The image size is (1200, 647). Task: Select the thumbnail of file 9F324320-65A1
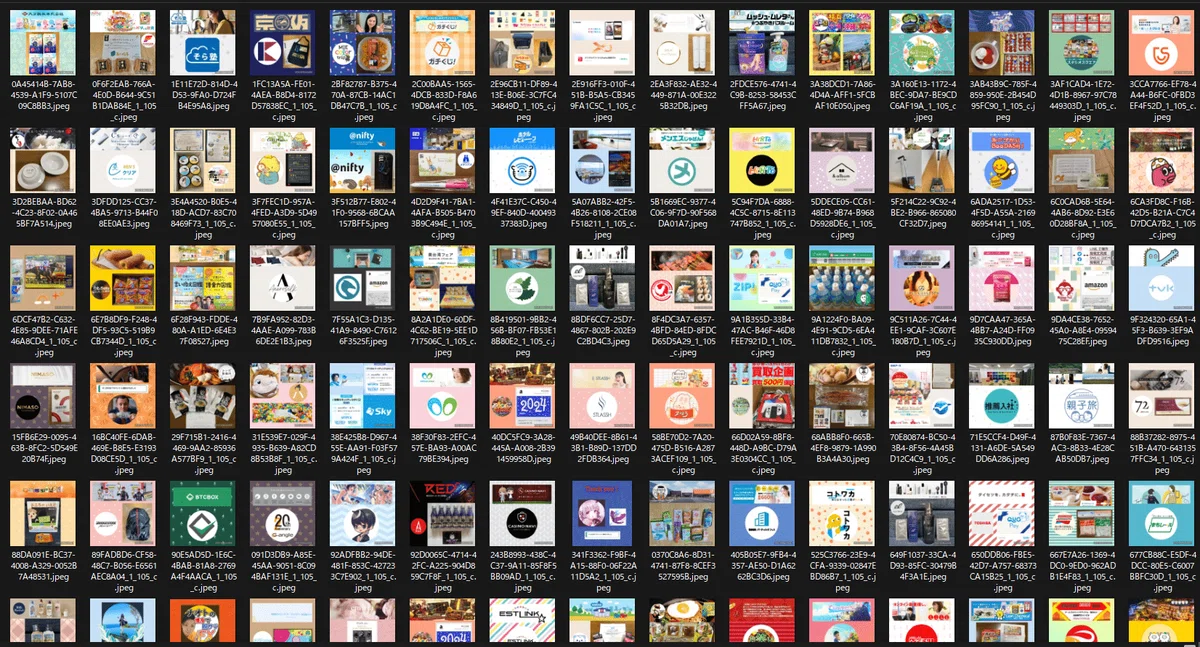1163,278
